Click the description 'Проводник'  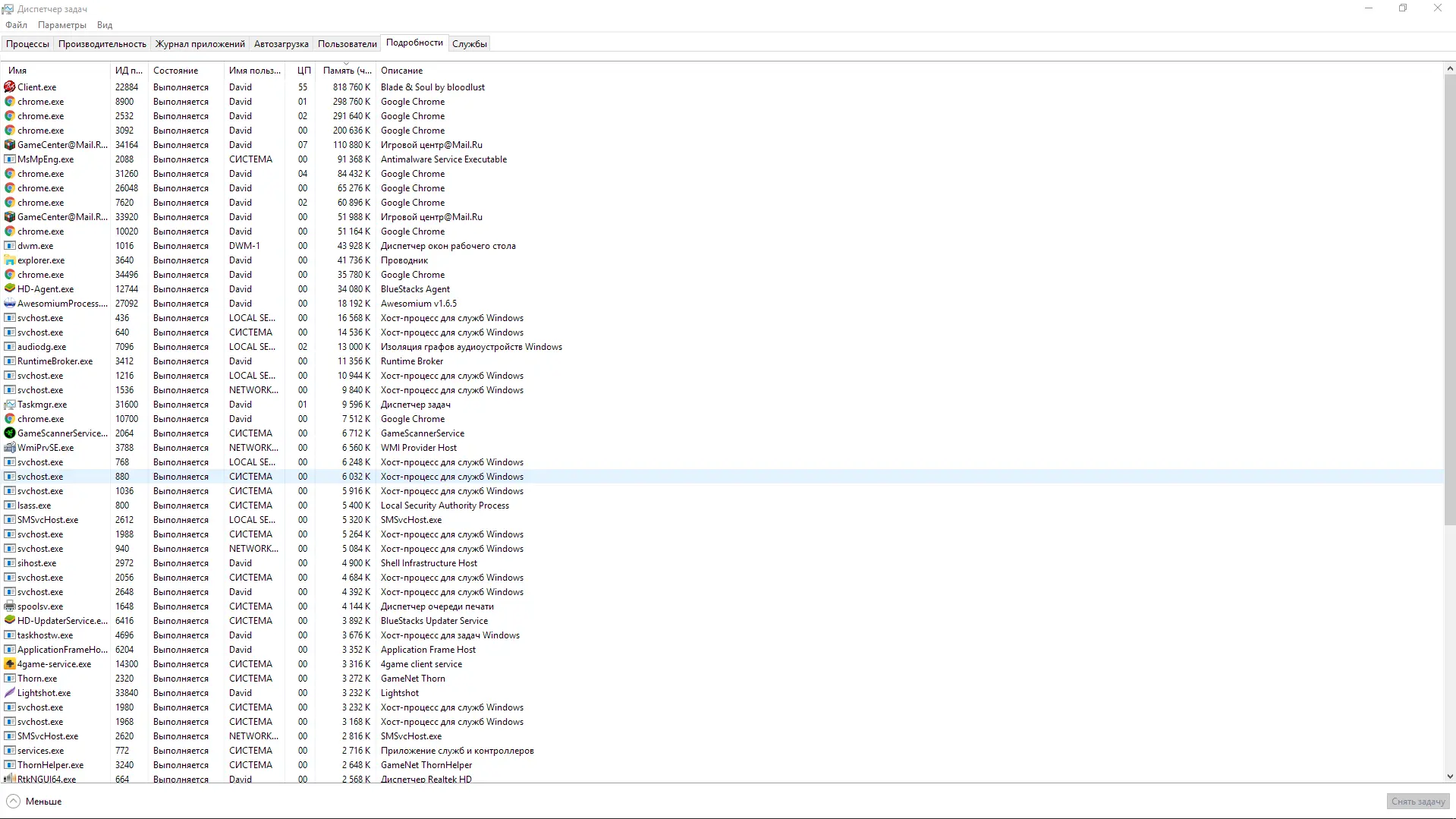[x=404, y=260]
